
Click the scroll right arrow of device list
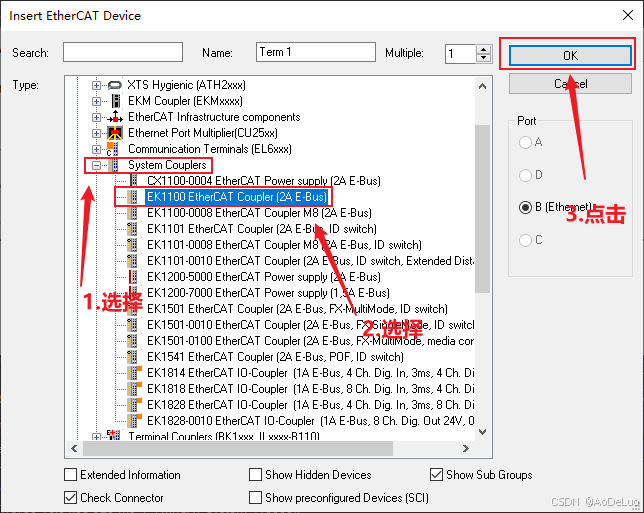(466, 449)
